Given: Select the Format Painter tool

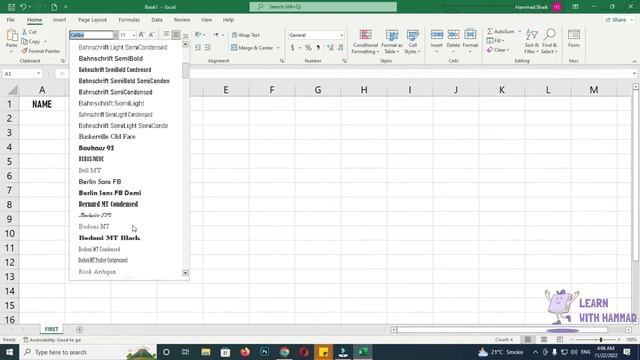Looking at the screenshot, I should point(40,51).
